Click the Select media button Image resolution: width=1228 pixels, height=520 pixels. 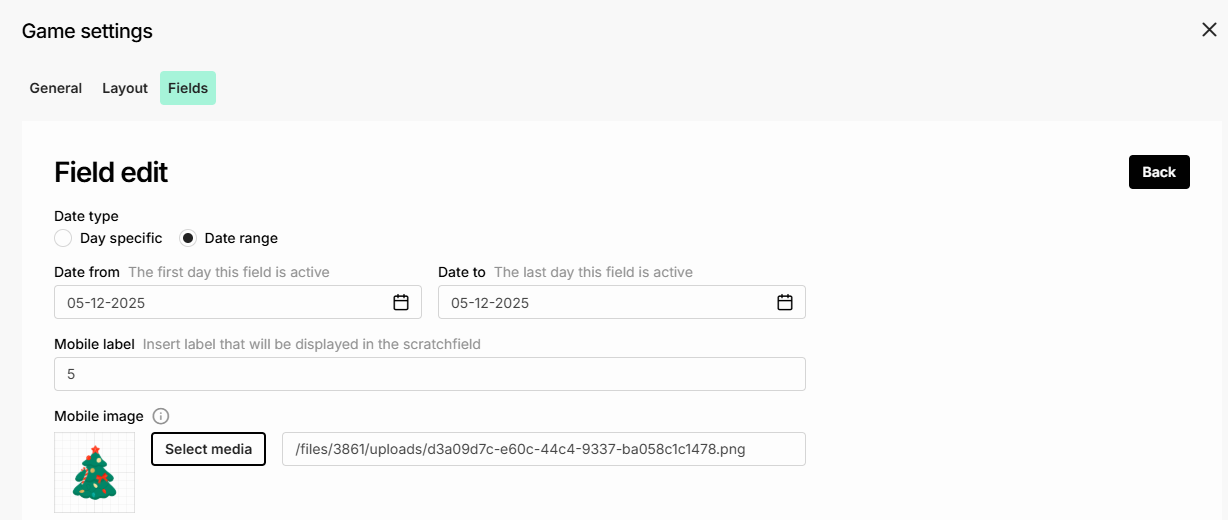tap(208, 449)
